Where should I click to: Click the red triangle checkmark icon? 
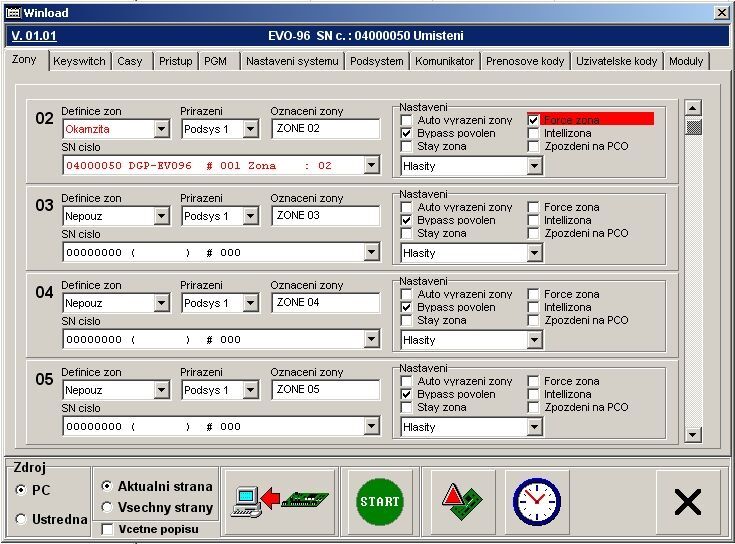click(455, 501)
